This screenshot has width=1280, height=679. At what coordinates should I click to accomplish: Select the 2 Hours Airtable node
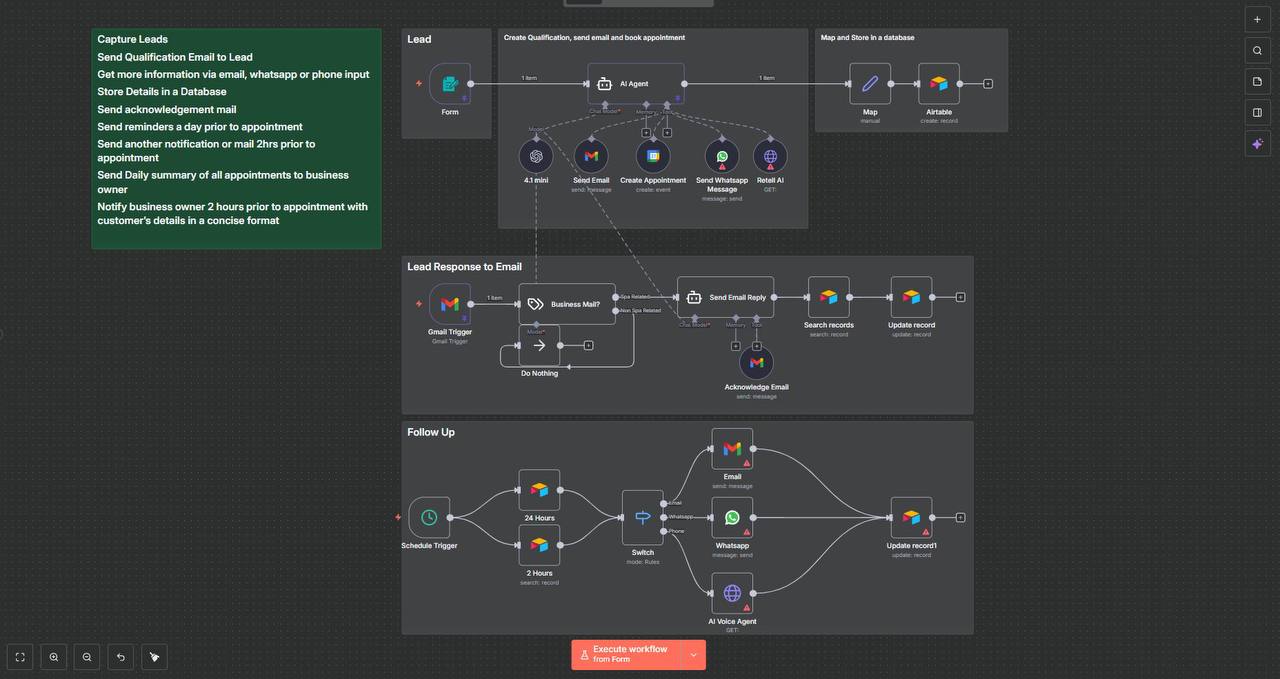pos(539,545)
